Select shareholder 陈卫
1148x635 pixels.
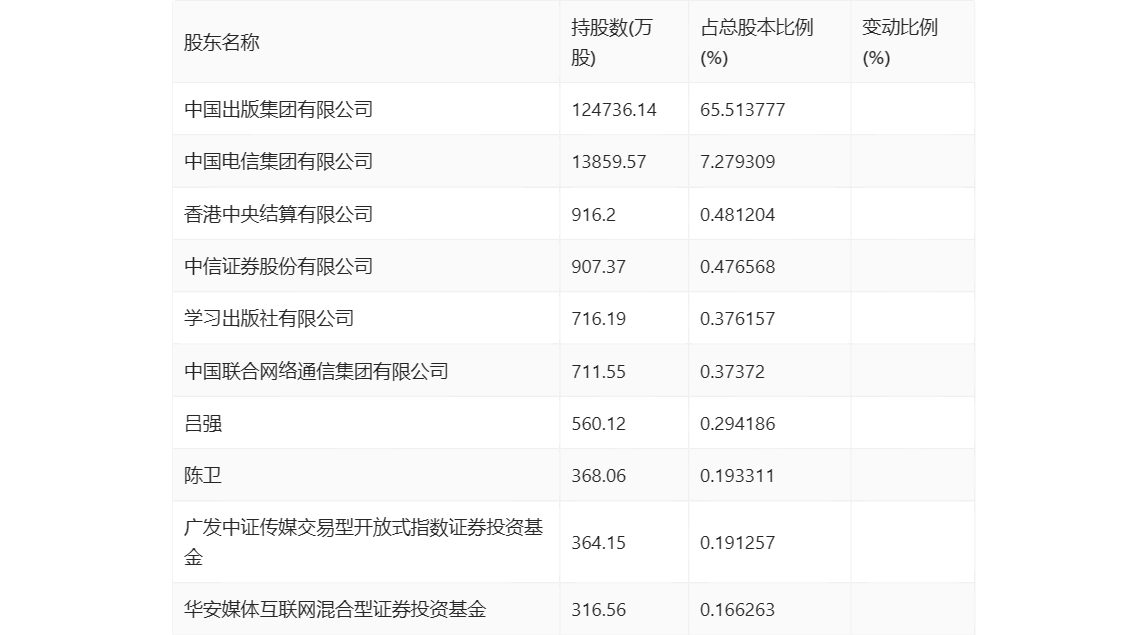pos(203,475)
